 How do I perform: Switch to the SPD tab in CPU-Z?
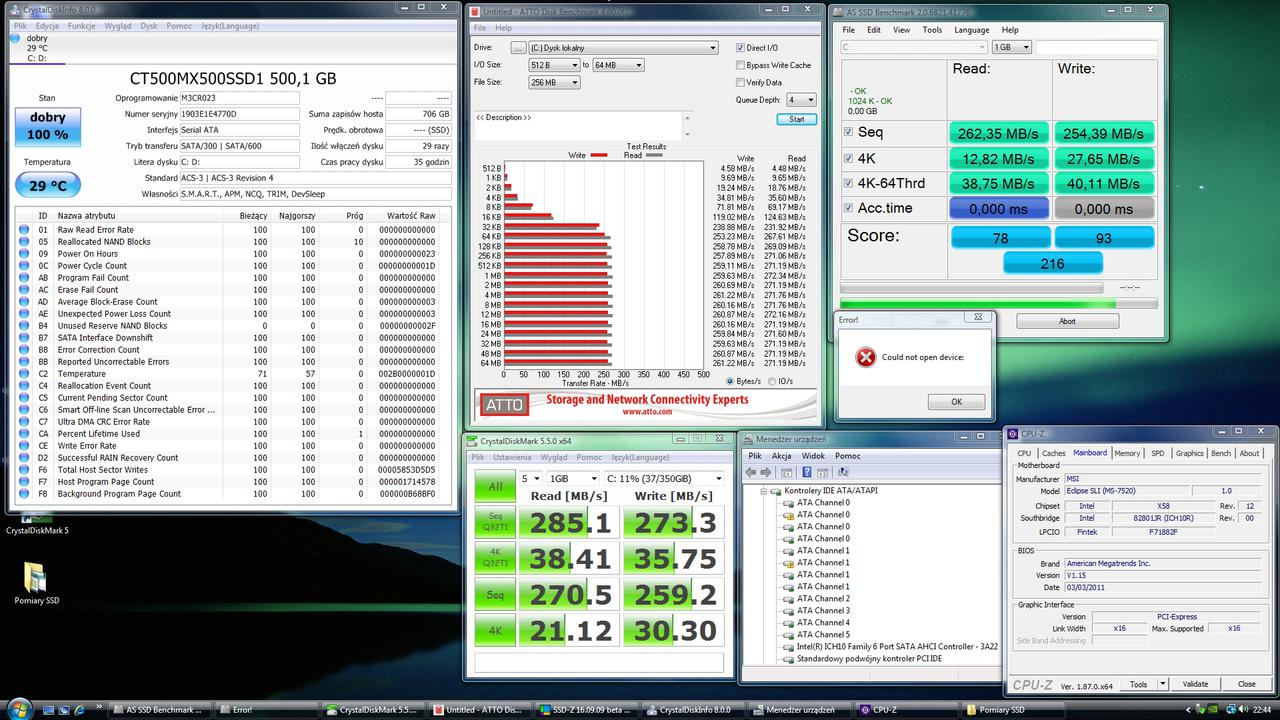click(1158, 453)
